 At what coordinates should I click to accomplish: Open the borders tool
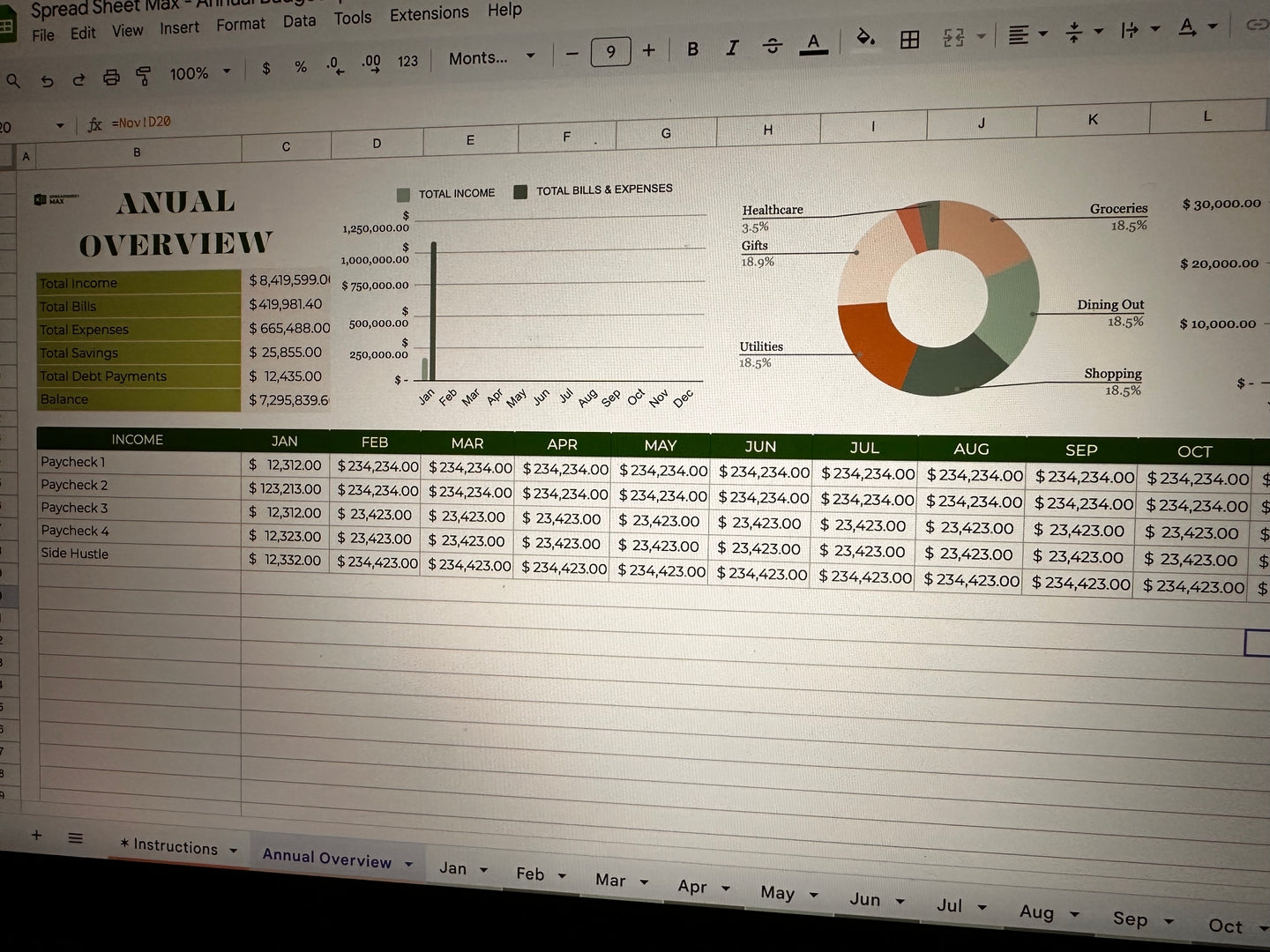point(909,39)
